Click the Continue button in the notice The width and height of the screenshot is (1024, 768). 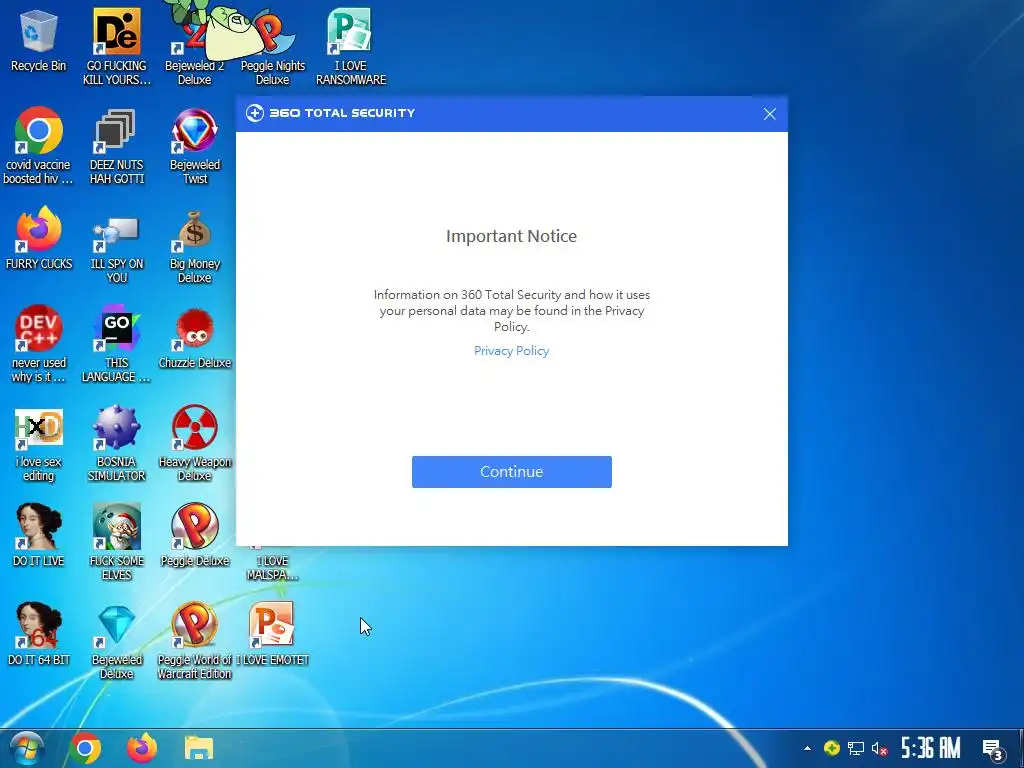[x=511, y=472]
